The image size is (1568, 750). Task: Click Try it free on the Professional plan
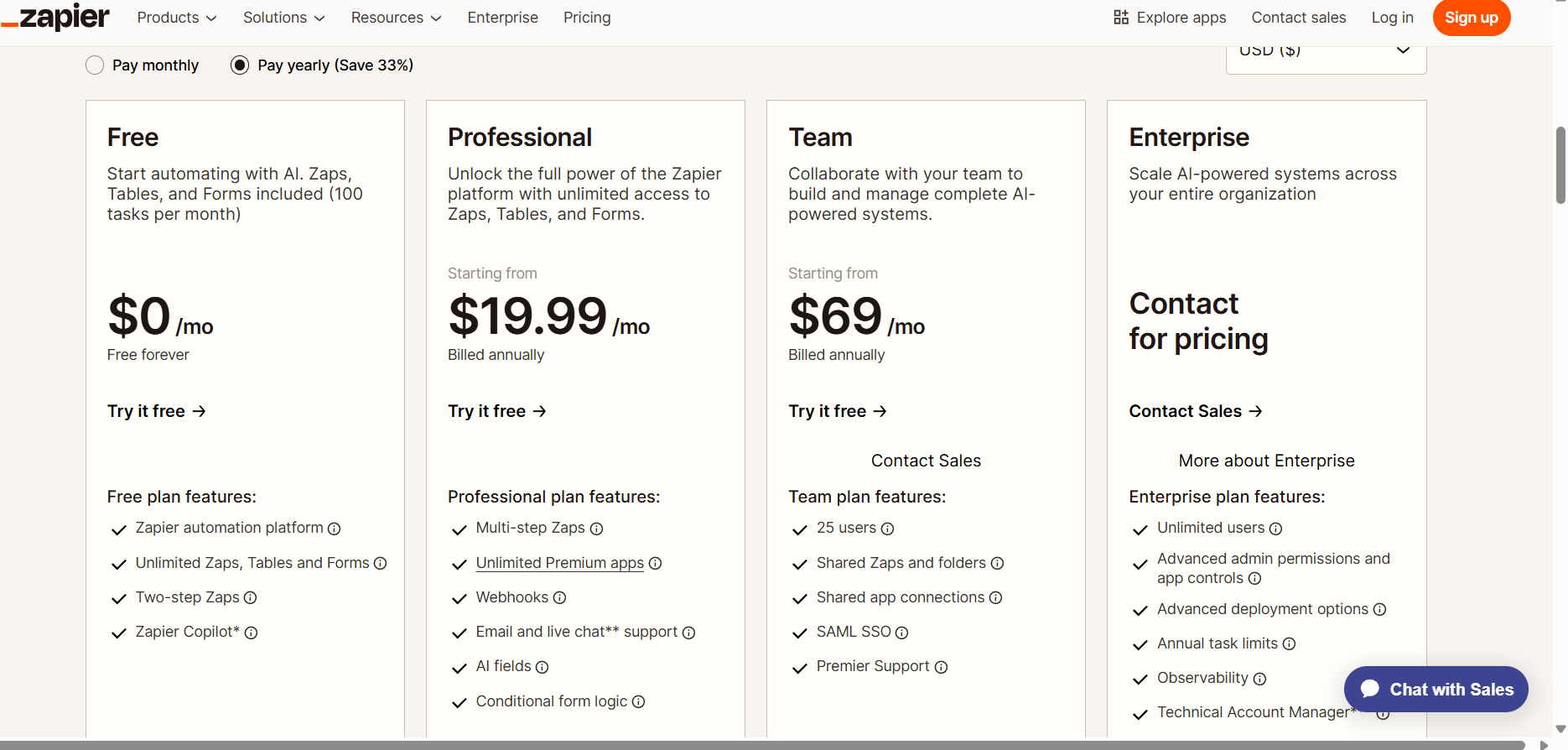[497, 411]
